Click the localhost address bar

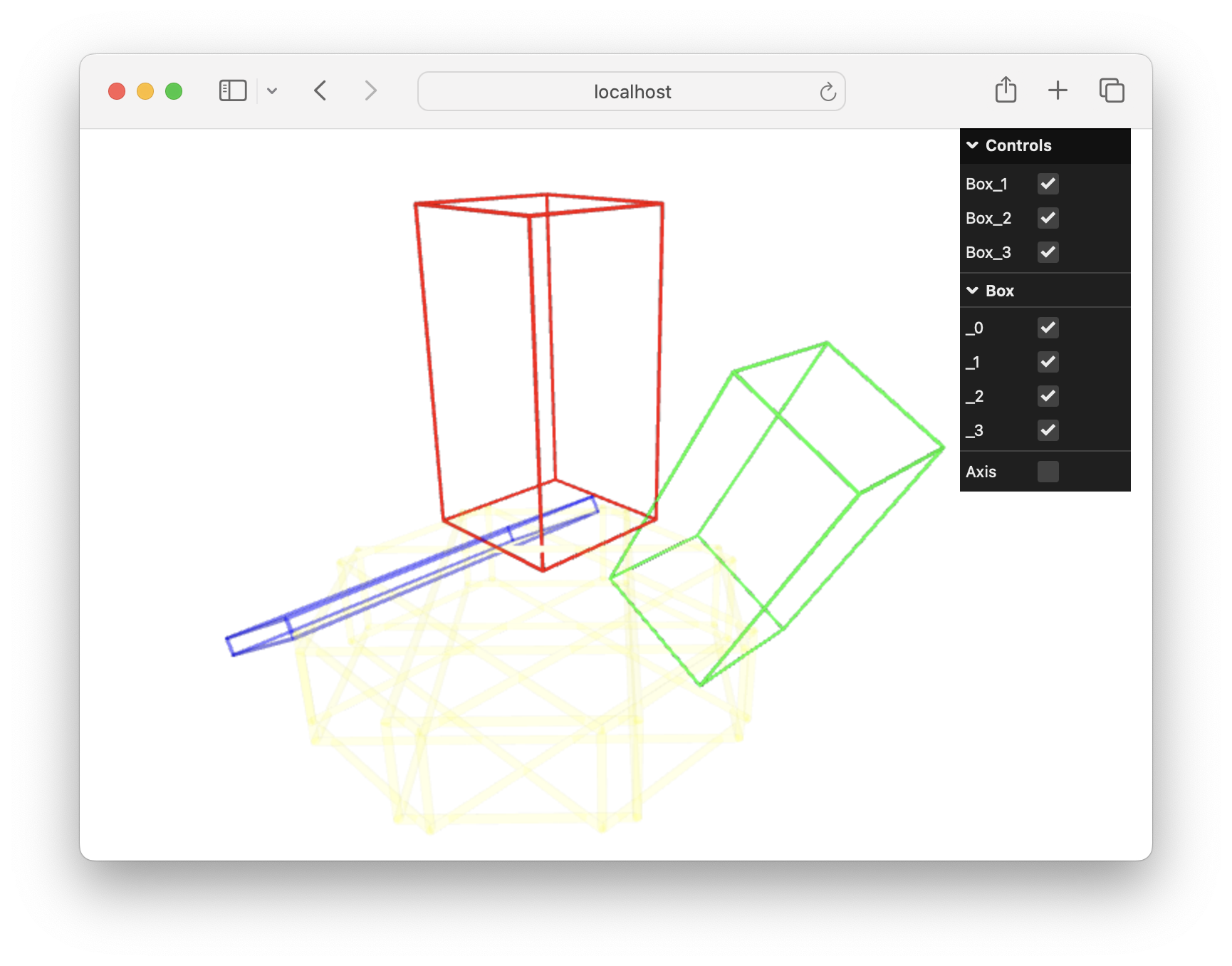pyautogui.click(x=632, y=91)
